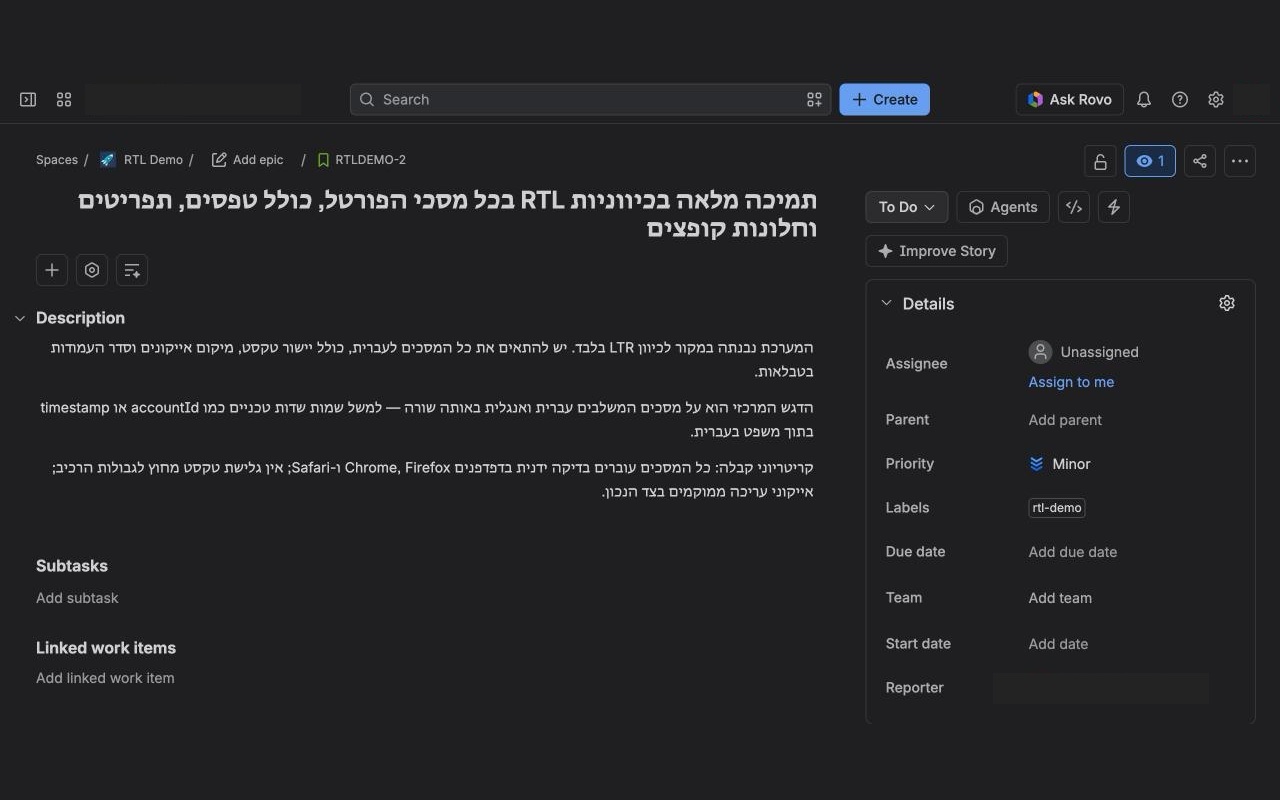1280x800 pixels.
Task: Toggle the watch eye button
Action: 1150,161
